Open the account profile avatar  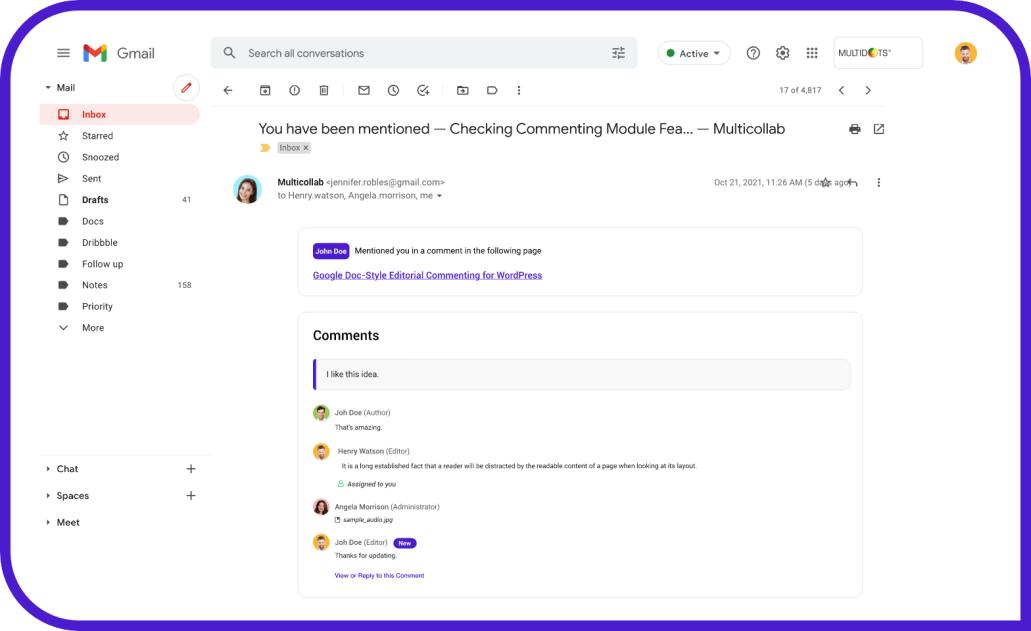point(965,53)
